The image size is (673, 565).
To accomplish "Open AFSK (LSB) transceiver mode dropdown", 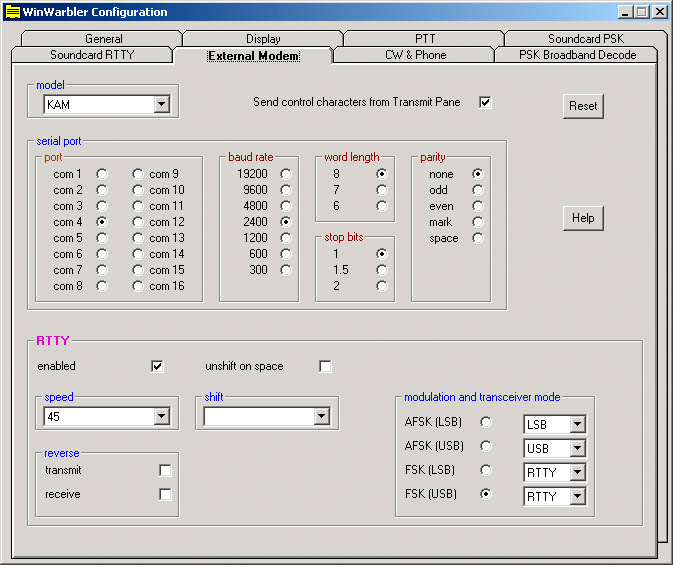I will (578, 425).
